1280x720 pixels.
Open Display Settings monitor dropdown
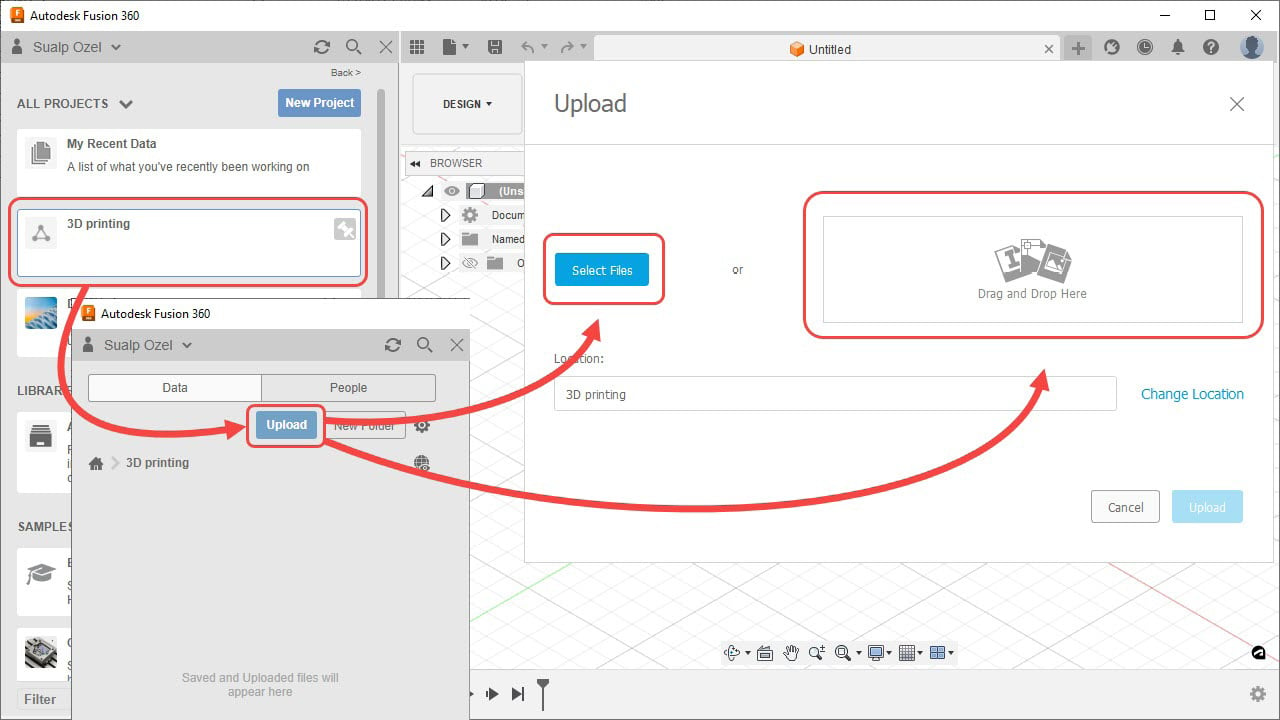878,653
